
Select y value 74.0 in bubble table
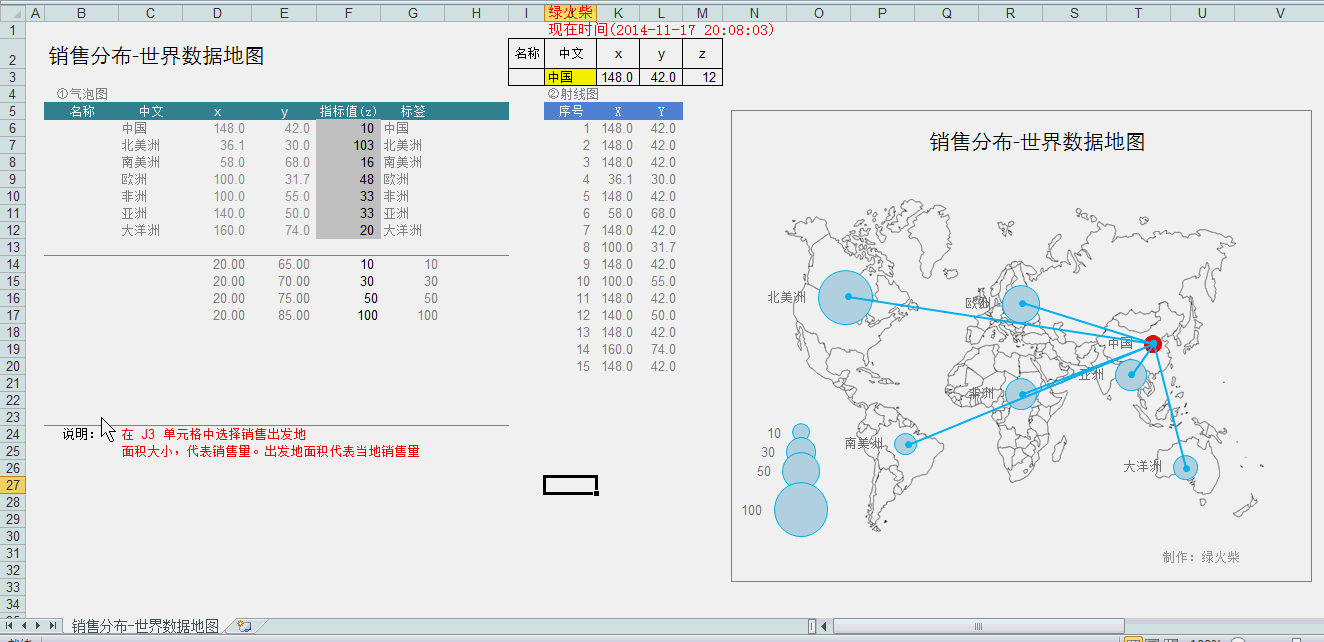pos(284,230)
